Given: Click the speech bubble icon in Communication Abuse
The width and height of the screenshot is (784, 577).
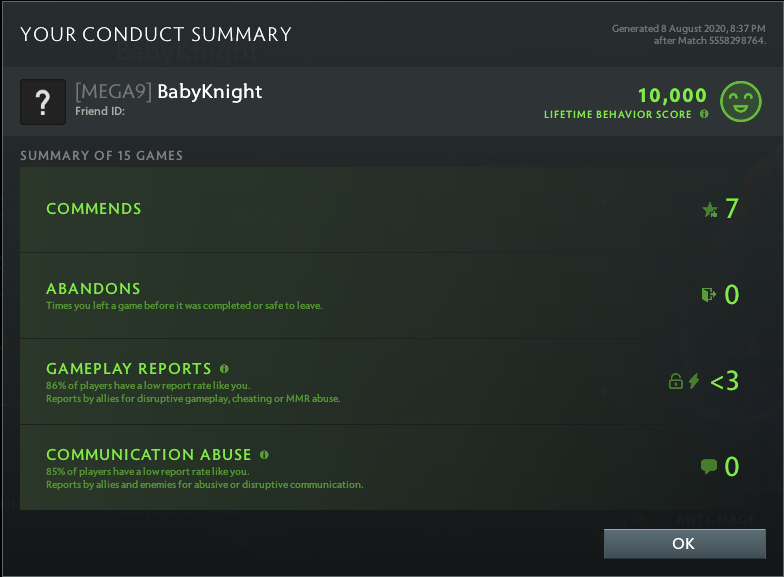Looking at the screenshot, I should pos(708,466).
